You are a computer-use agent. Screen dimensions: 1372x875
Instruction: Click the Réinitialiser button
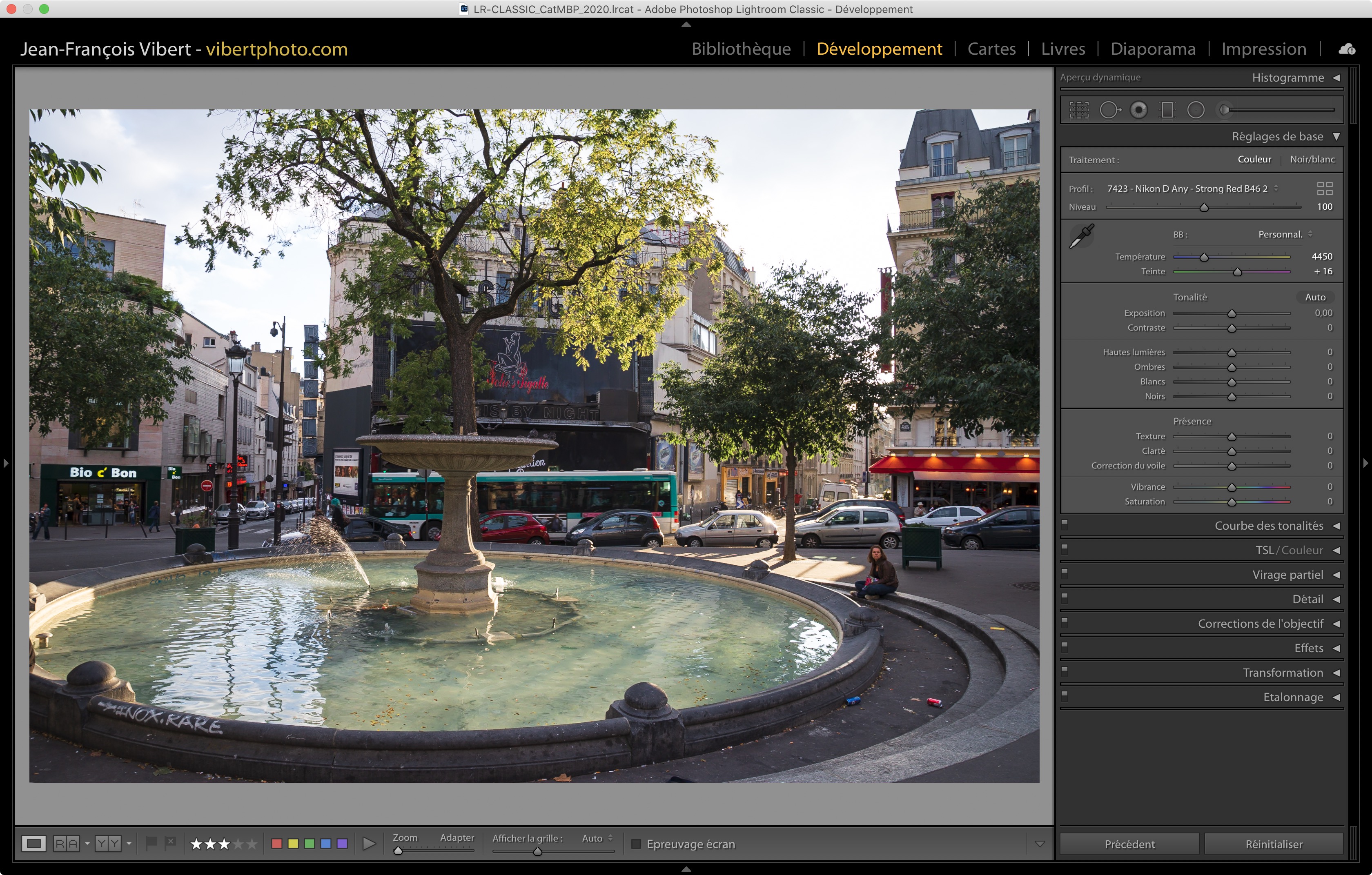(x=1274, y=844)
